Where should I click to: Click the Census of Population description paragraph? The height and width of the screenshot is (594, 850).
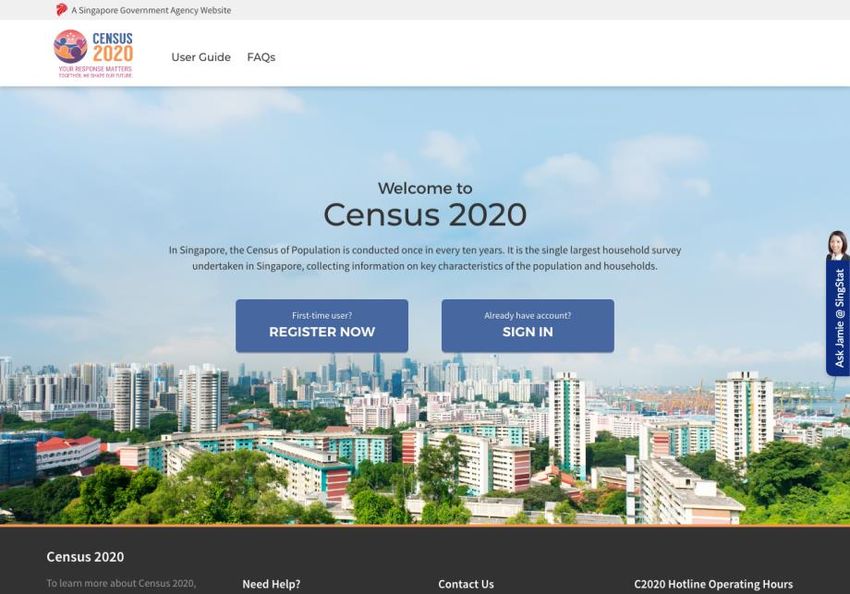pyautogui.click(x=425, y=258)
